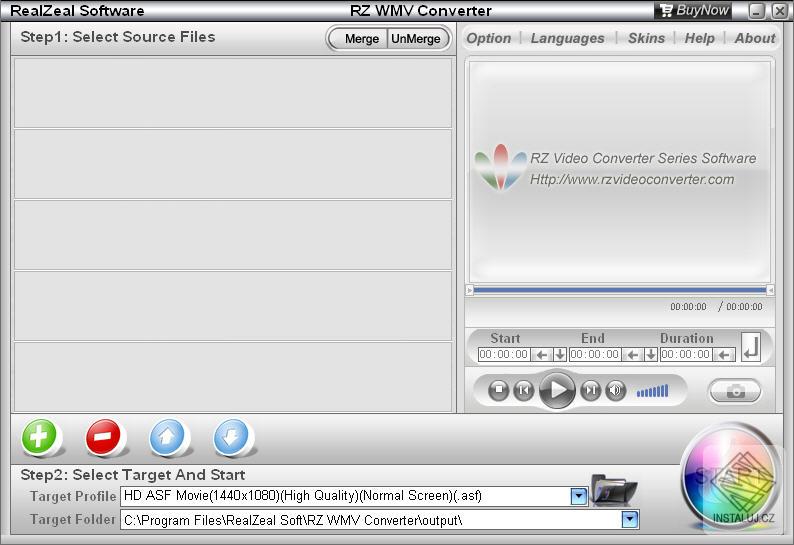
Task: Open the Skins menu
Action: (646, 38)
